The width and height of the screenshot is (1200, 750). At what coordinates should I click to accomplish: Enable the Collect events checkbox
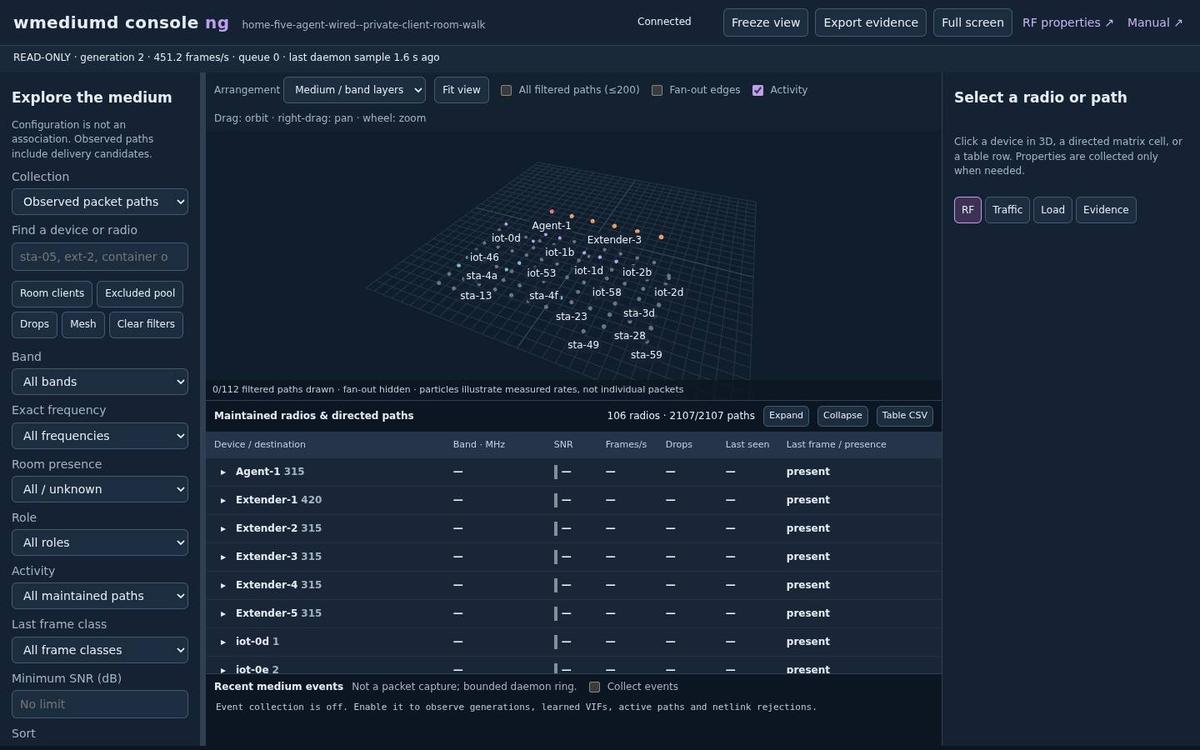point(595,687)
